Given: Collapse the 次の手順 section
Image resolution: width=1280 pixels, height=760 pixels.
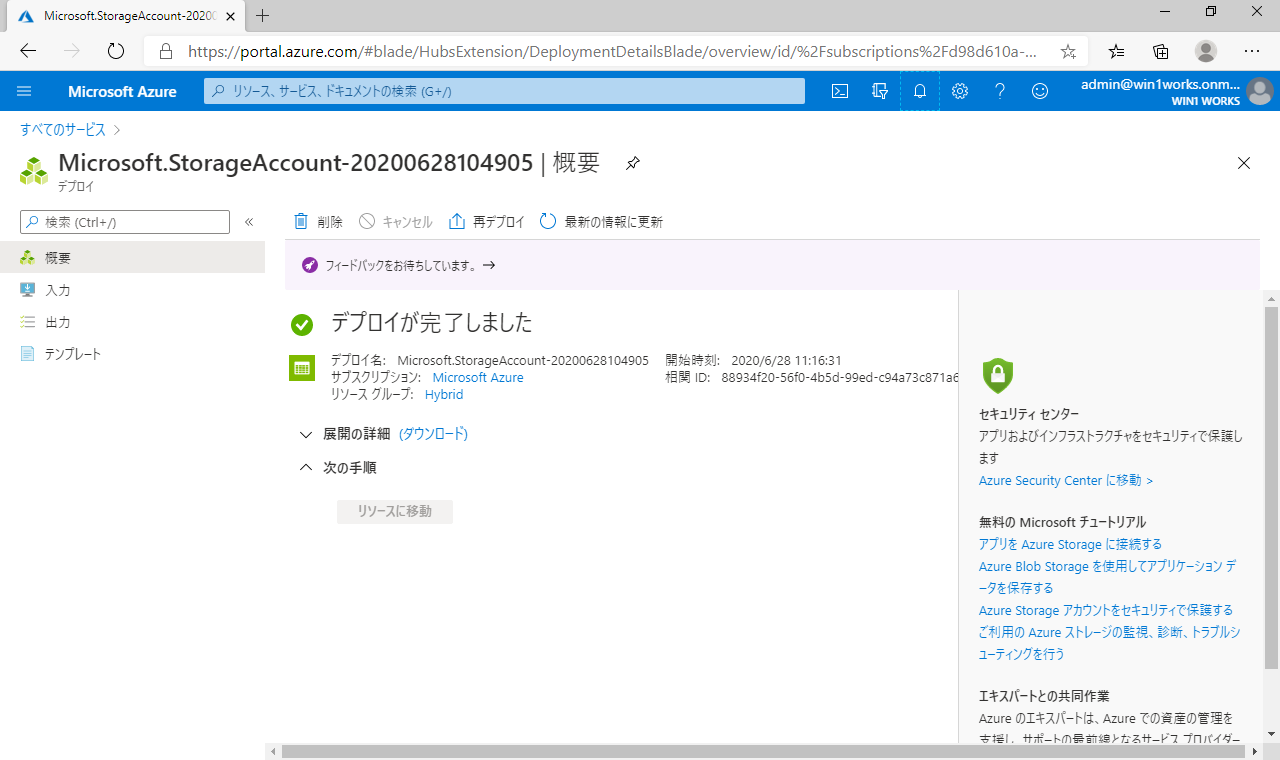Looking at the screenshot, I should click(x=338, y=467).
